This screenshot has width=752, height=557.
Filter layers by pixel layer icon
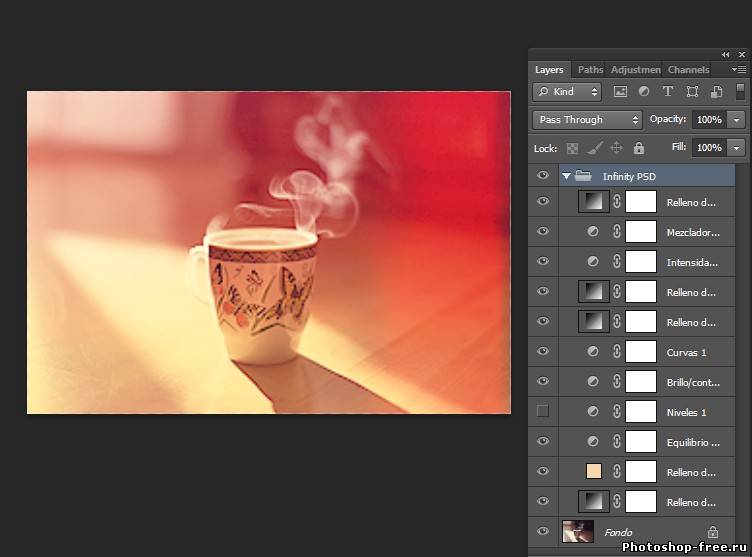pyautogui.click(x=620, y=92)
